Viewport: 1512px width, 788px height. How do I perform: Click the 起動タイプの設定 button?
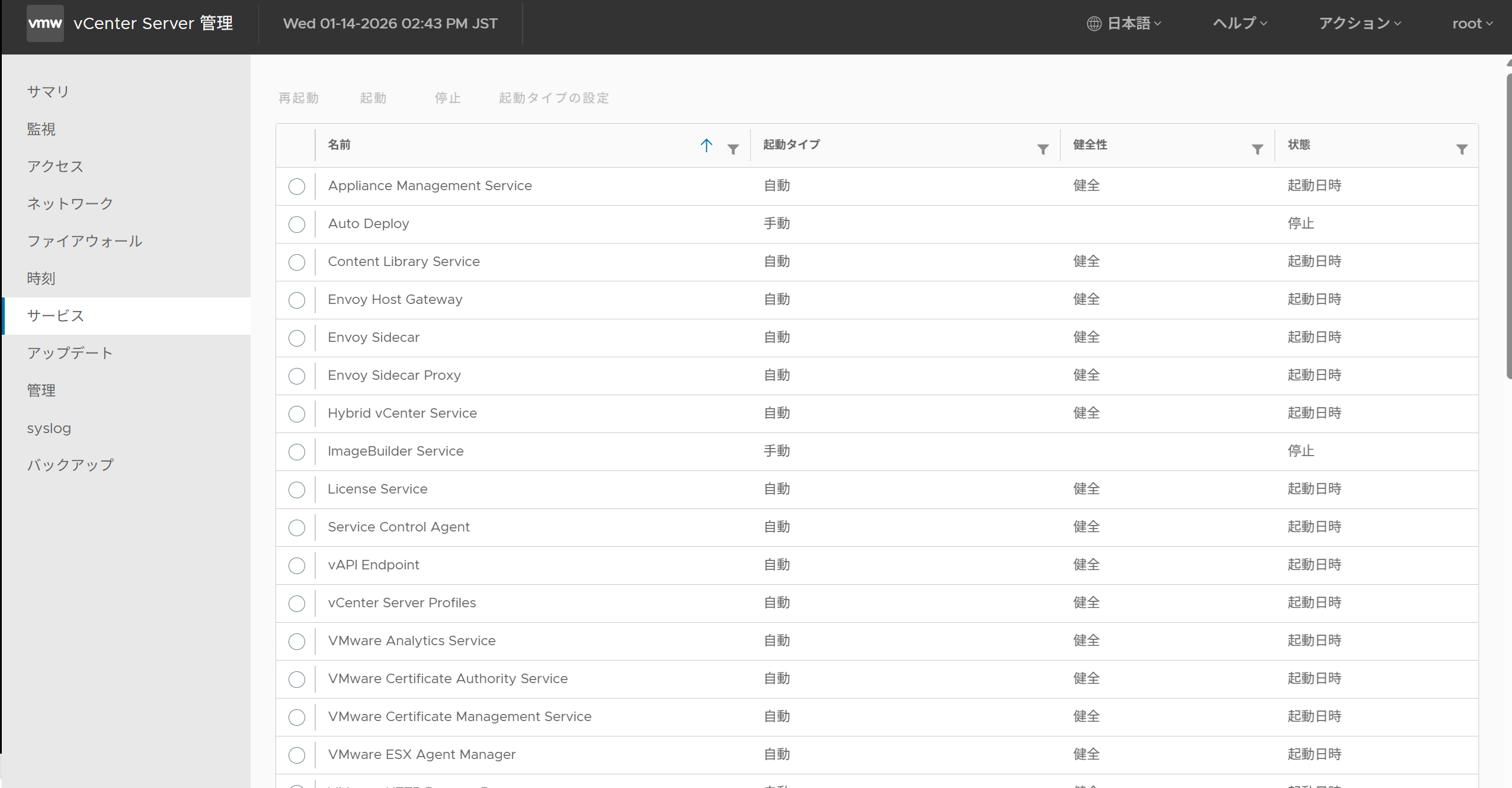click(553, 98)
